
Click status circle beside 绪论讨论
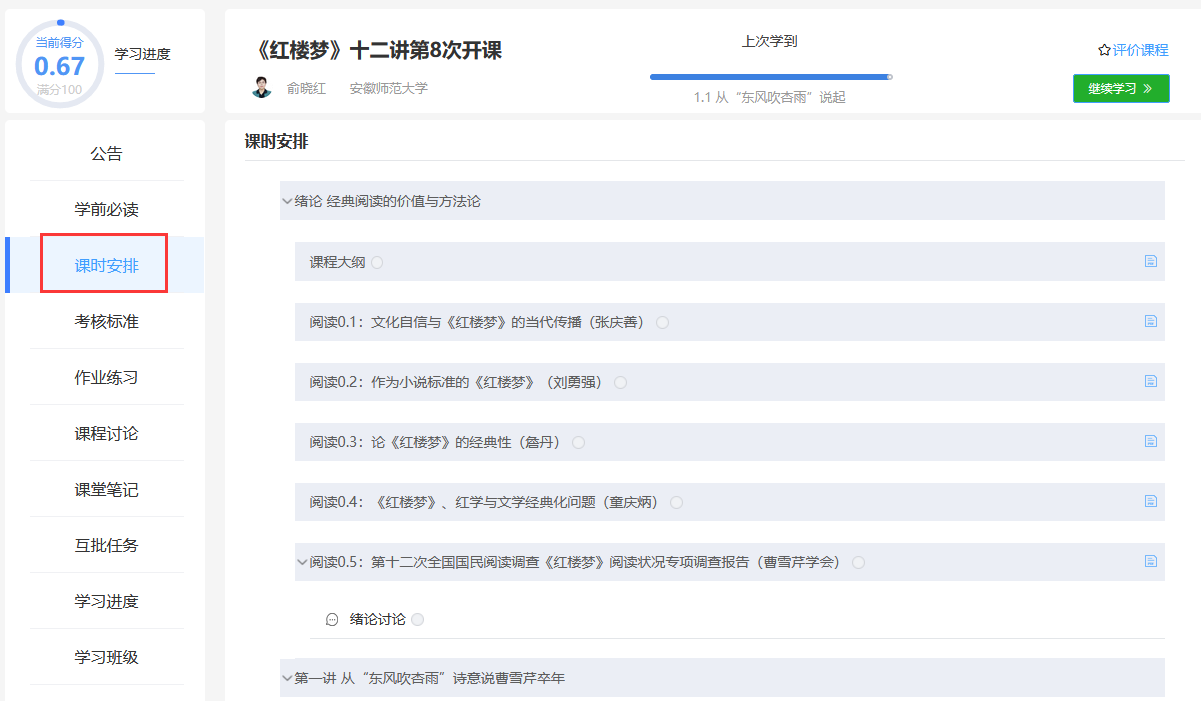tap(417, 620)
